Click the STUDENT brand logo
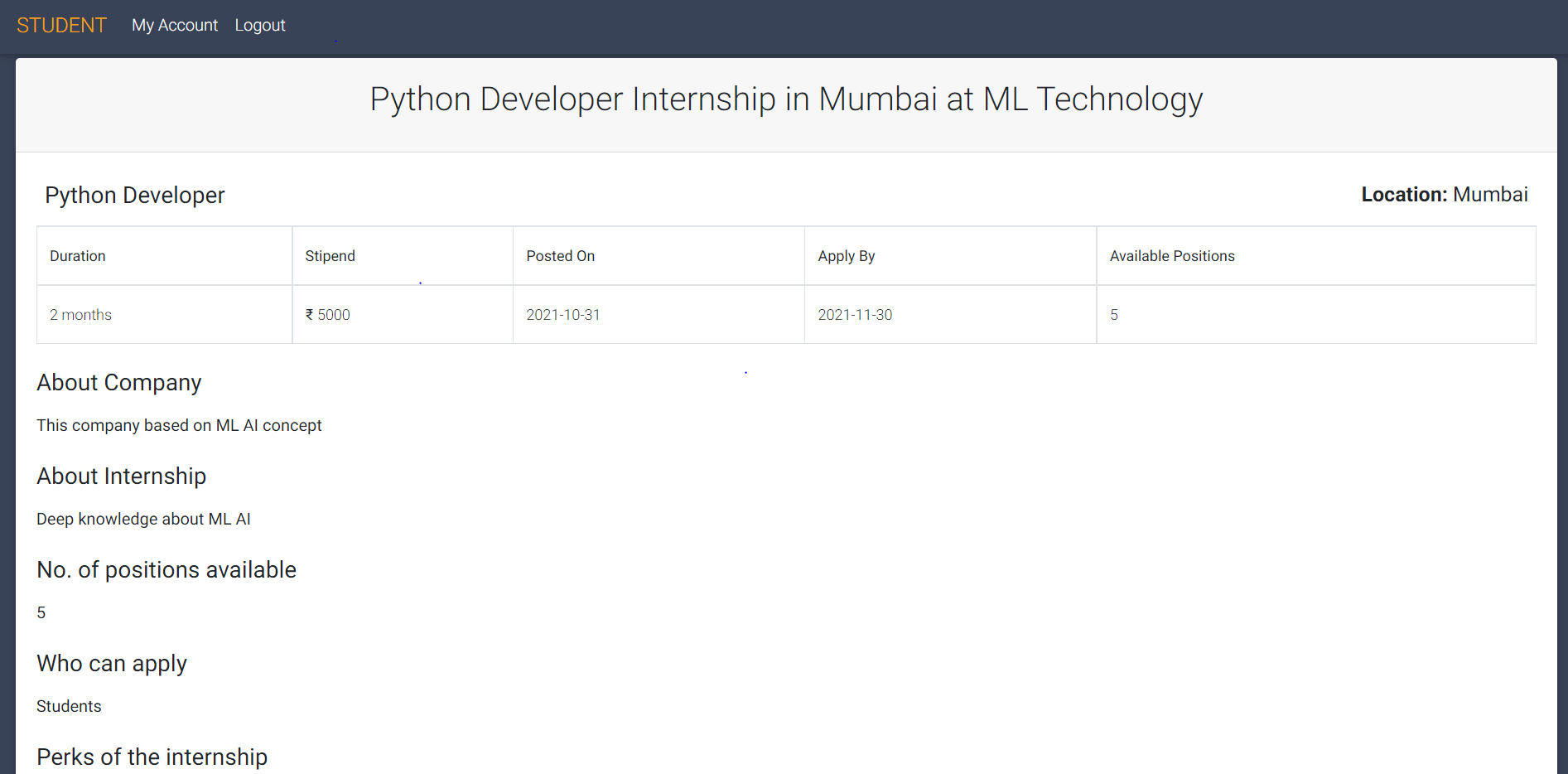The width and height of the screenshot is (1568, 774). pos(61,25)
